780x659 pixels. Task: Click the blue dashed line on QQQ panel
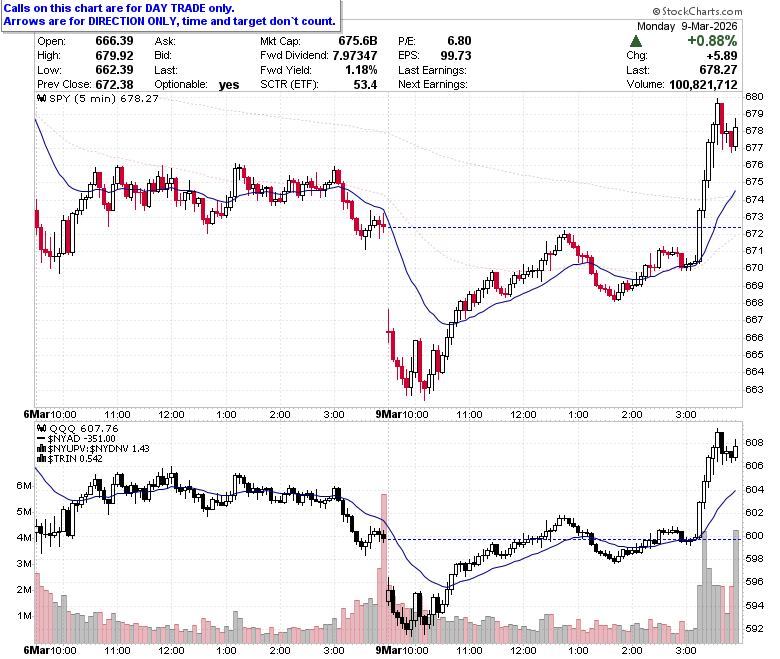coord(565,539)
